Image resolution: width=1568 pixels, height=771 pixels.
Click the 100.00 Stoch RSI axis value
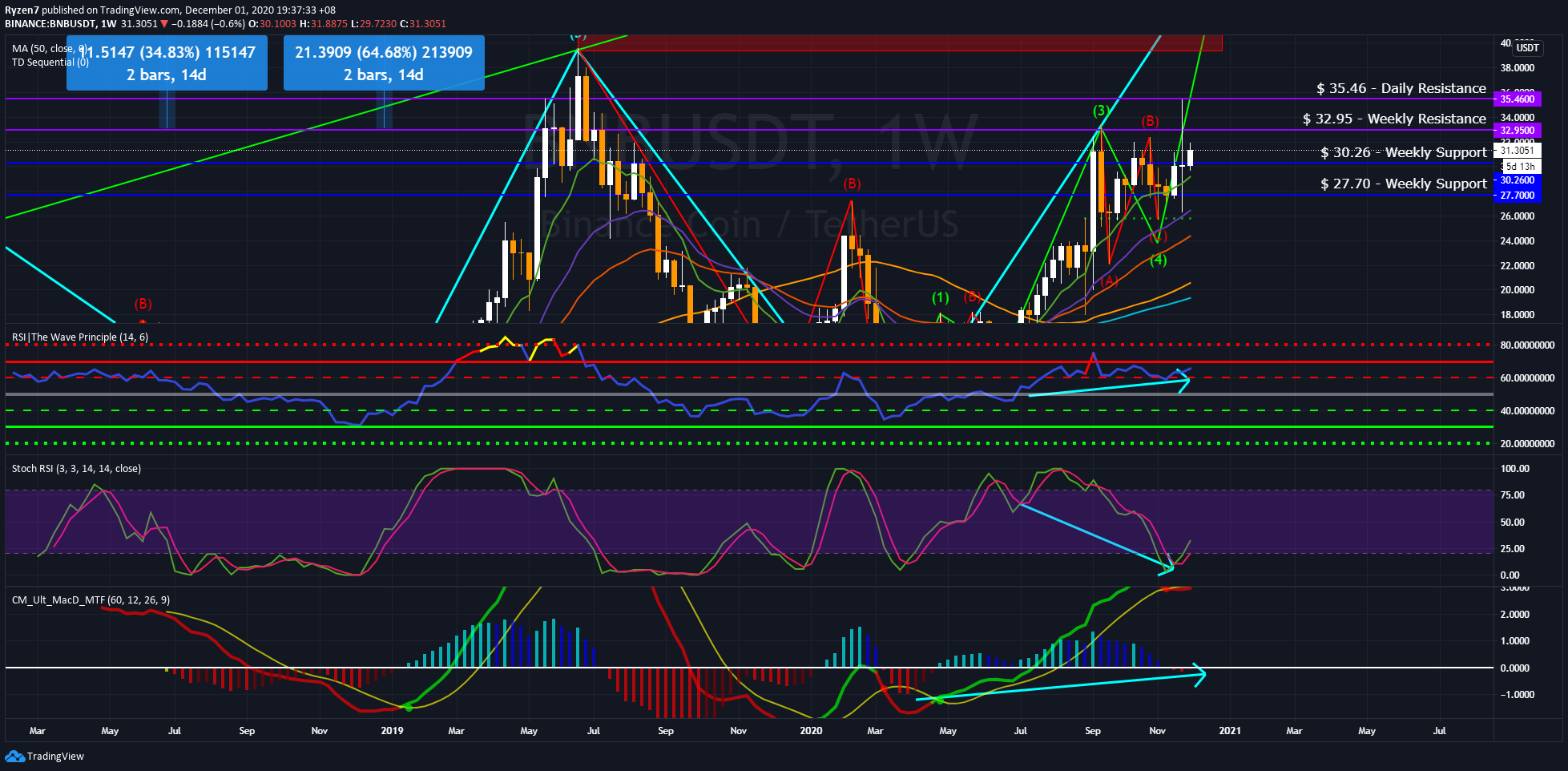pyautogui.click(x=1515, y=469)
